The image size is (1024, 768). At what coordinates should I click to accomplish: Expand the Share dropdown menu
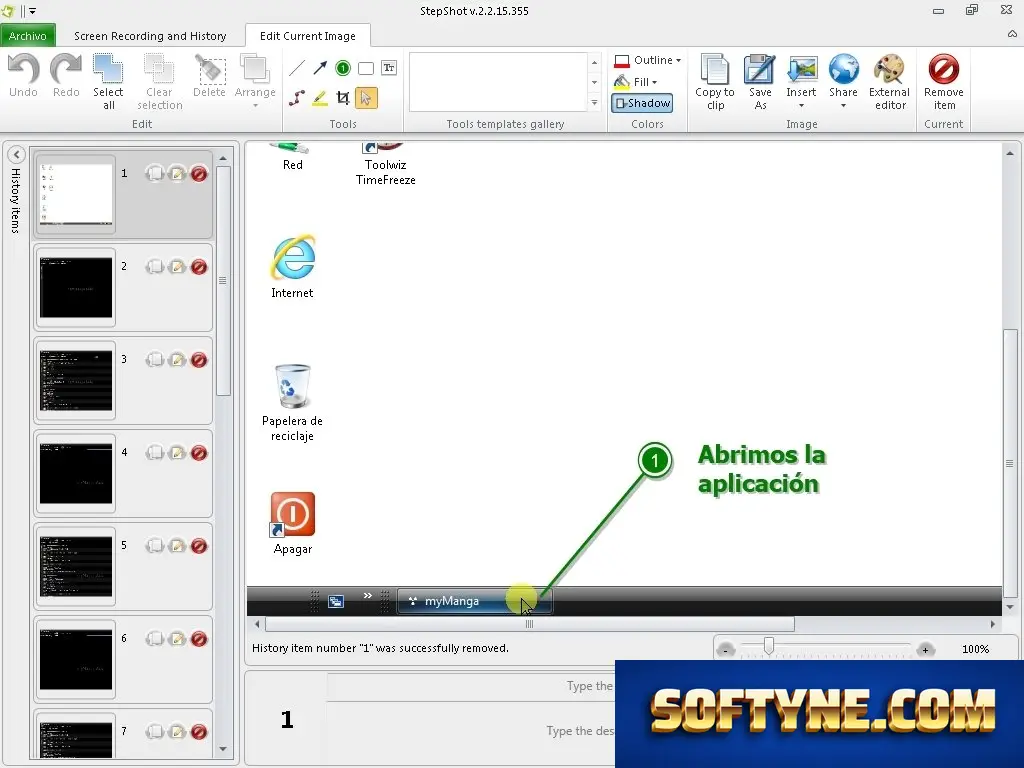click(843, 82)
